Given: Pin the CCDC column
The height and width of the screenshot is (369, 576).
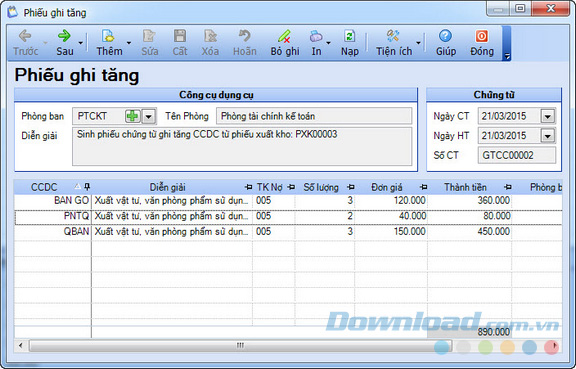Looking at the screenshot, I should (x=87, y=187).
